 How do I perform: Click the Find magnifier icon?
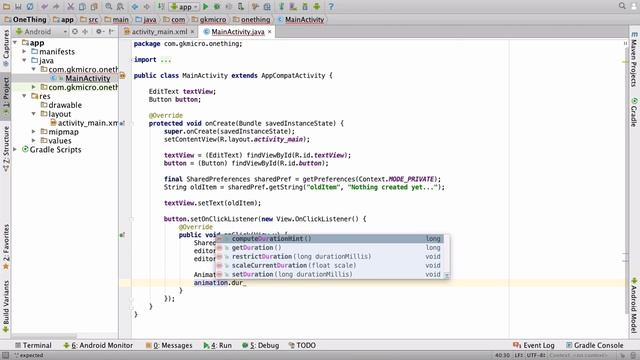click(109, 7)
